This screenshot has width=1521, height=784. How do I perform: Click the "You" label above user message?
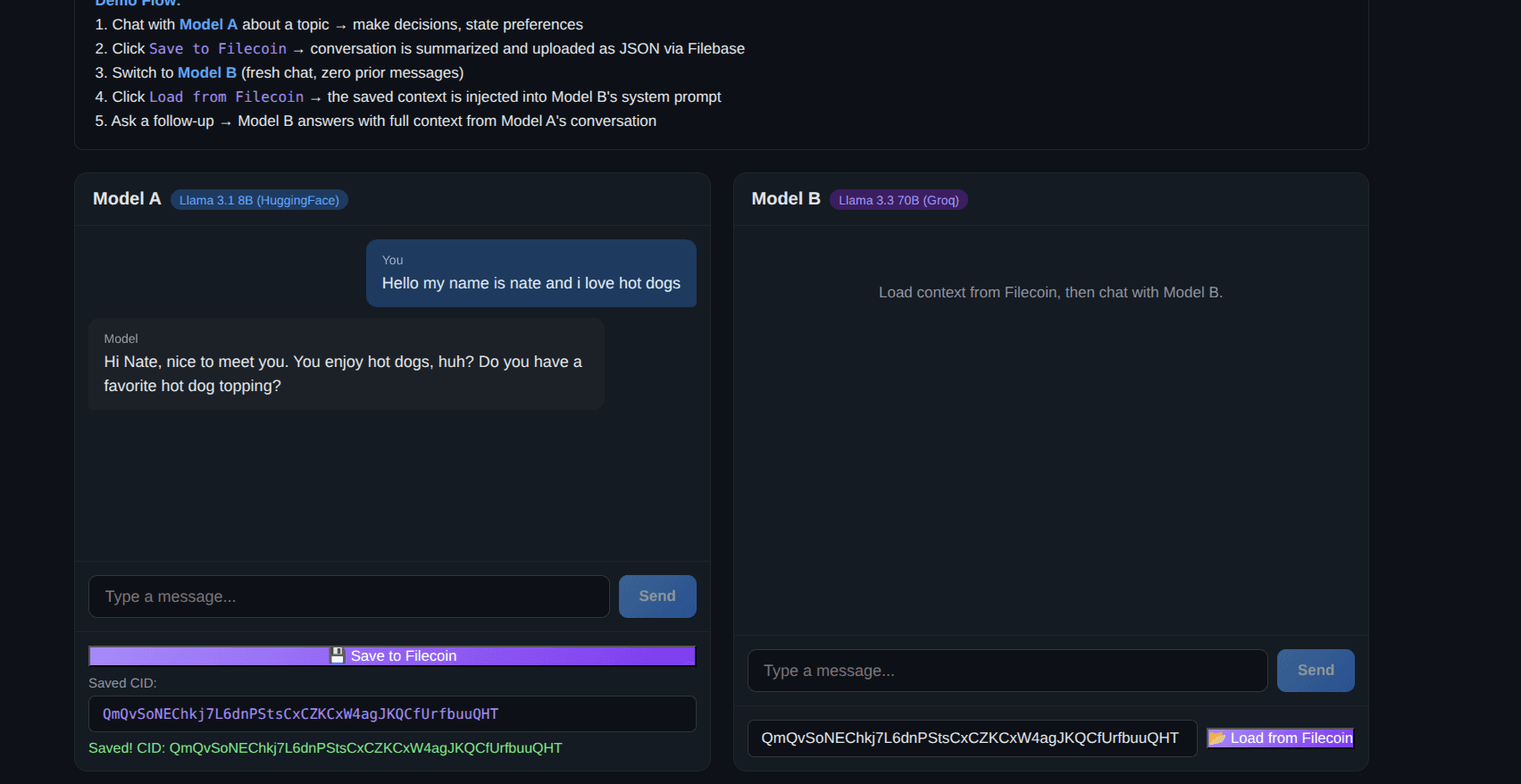393,260
